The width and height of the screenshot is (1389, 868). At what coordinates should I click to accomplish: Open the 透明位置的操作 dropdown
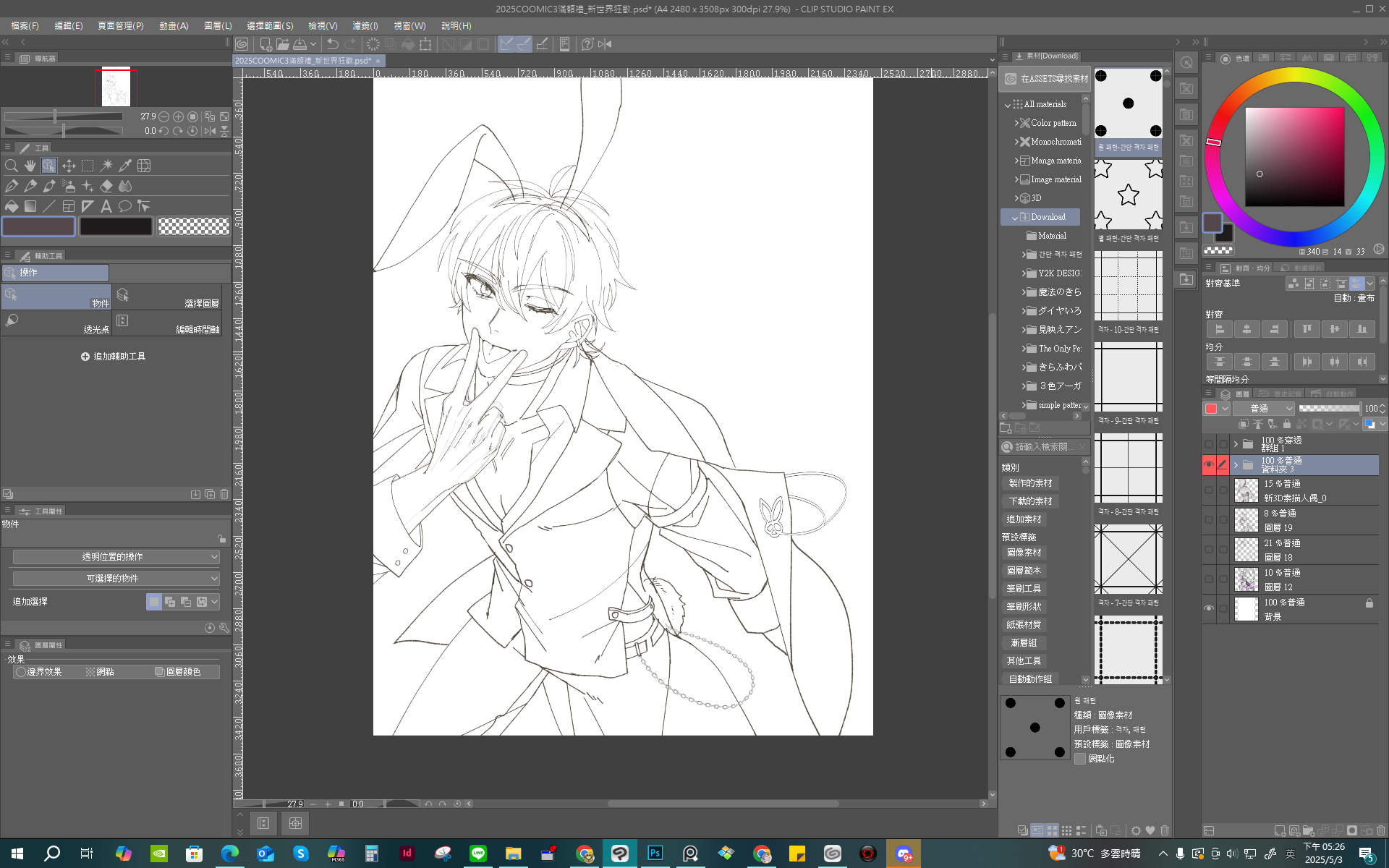[x=116, y=557]
